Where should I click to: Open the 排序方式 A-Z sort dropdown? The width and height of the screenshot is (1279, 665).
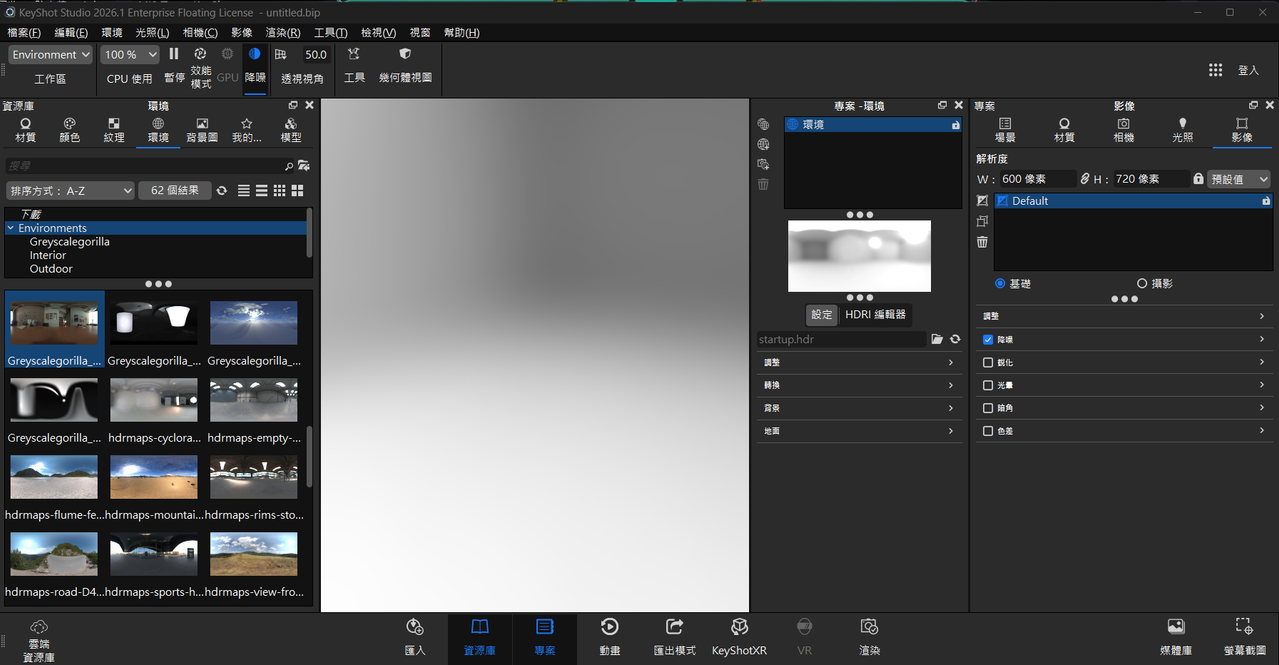pos(70,190)
